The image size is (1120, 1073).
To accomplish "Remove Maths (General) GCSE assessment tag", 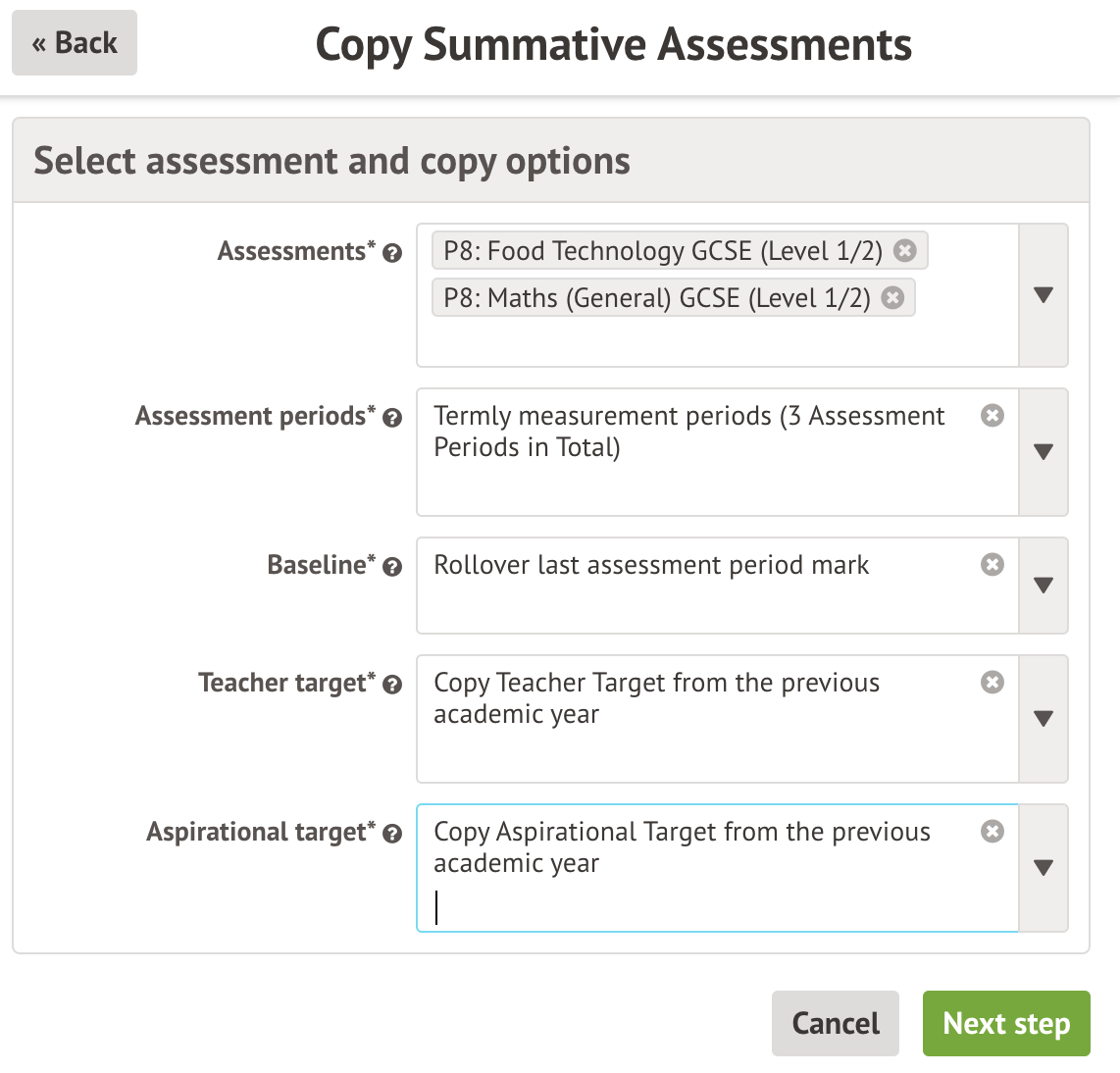I will tap(892, 298).
